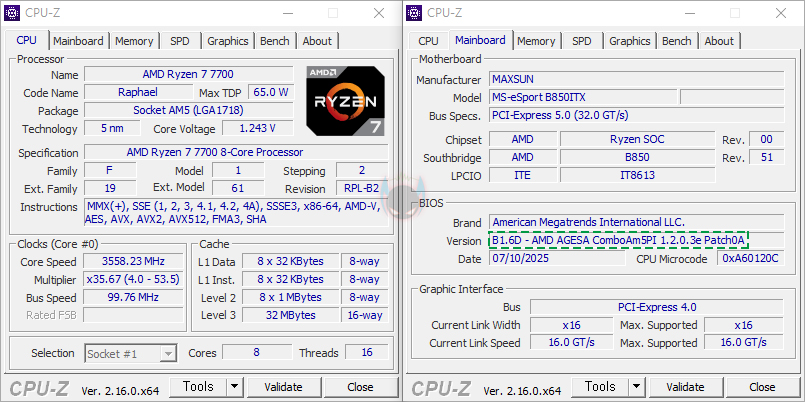The image size is (805, 402).
Task: Switch to the CPU tab in the right window
Action: tap(428, 41)
